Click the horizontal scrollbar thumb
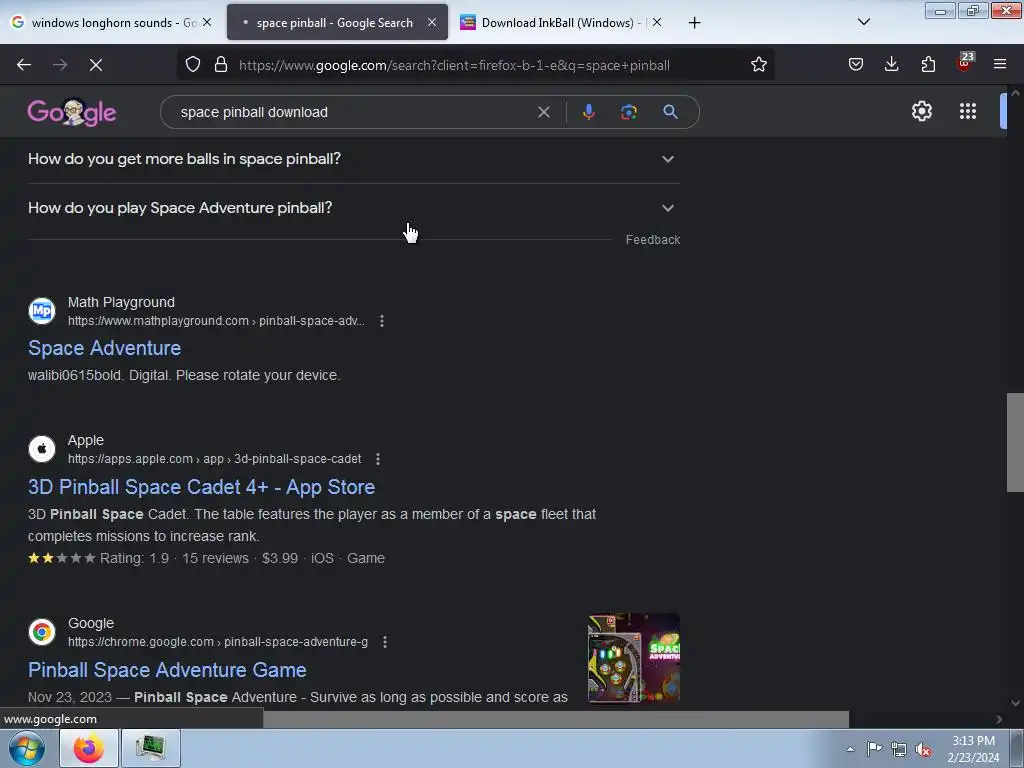The height and width of the screenshot is (768, 1024). pos(556,720)
